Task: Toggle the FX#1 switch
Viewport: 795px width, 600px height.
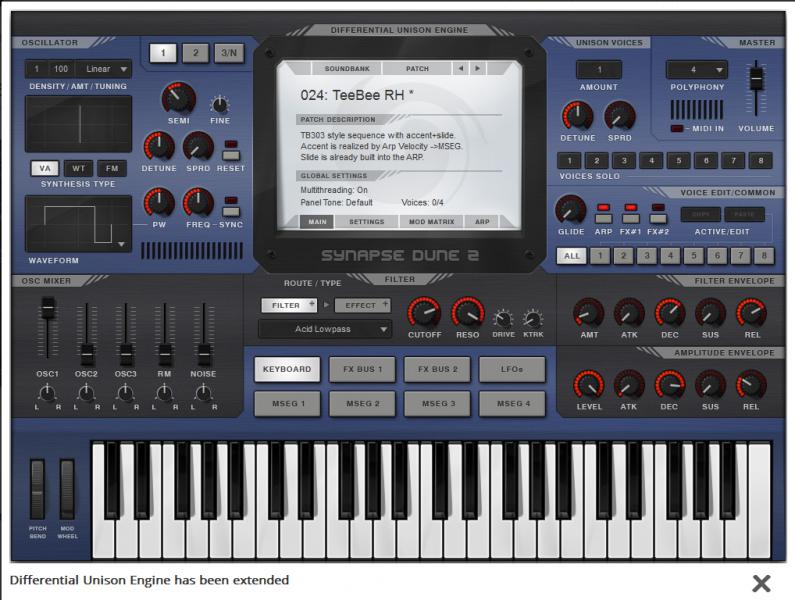Action: point(631,218)
